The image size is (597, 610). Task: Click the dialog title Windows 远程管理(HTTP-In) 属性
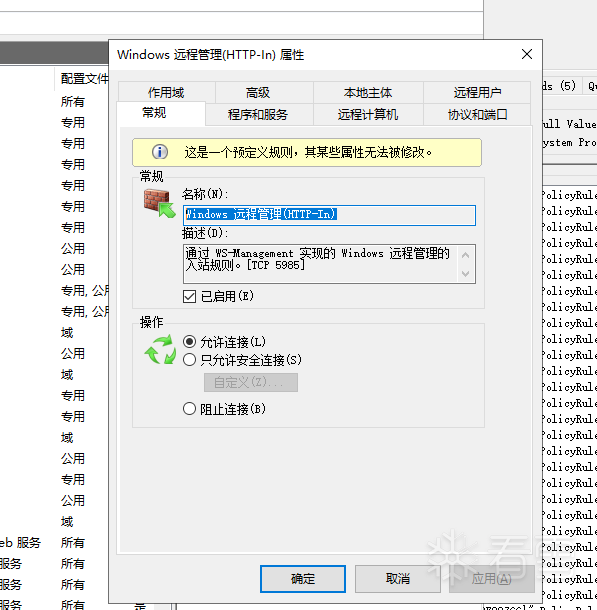210,54
